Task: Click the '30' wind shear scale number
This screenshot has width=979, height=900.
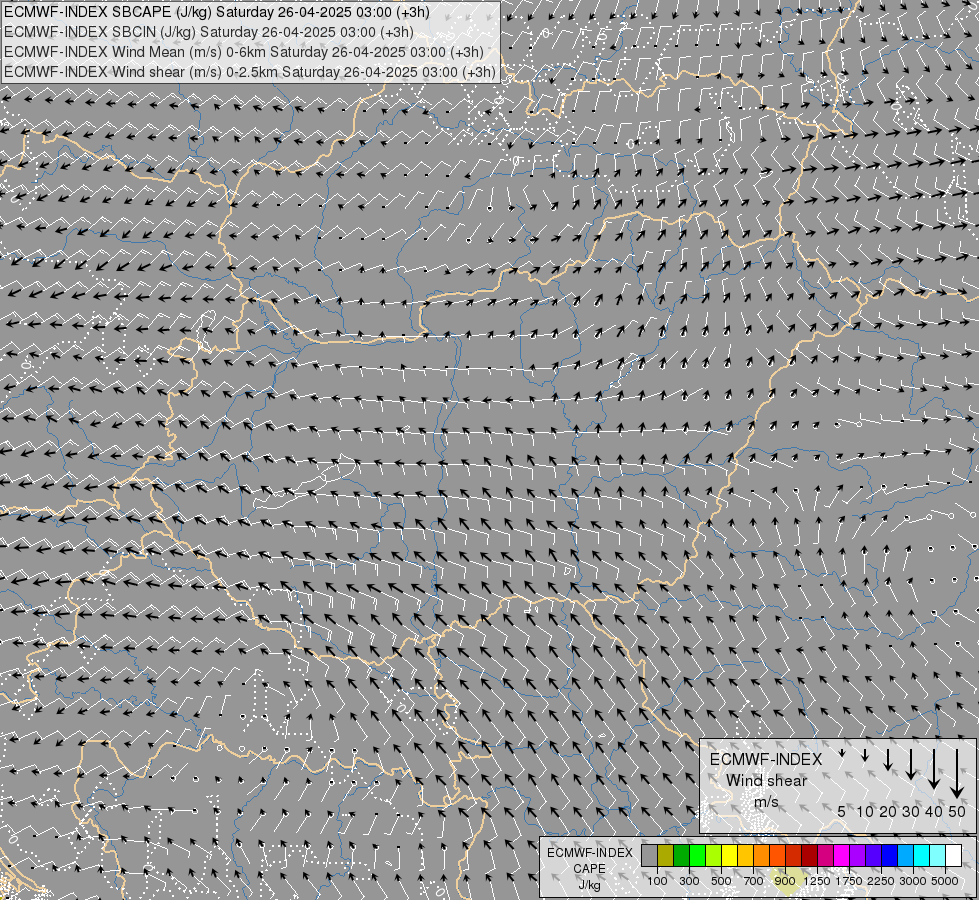Action: pyautogui.click(x=911, y=811)
